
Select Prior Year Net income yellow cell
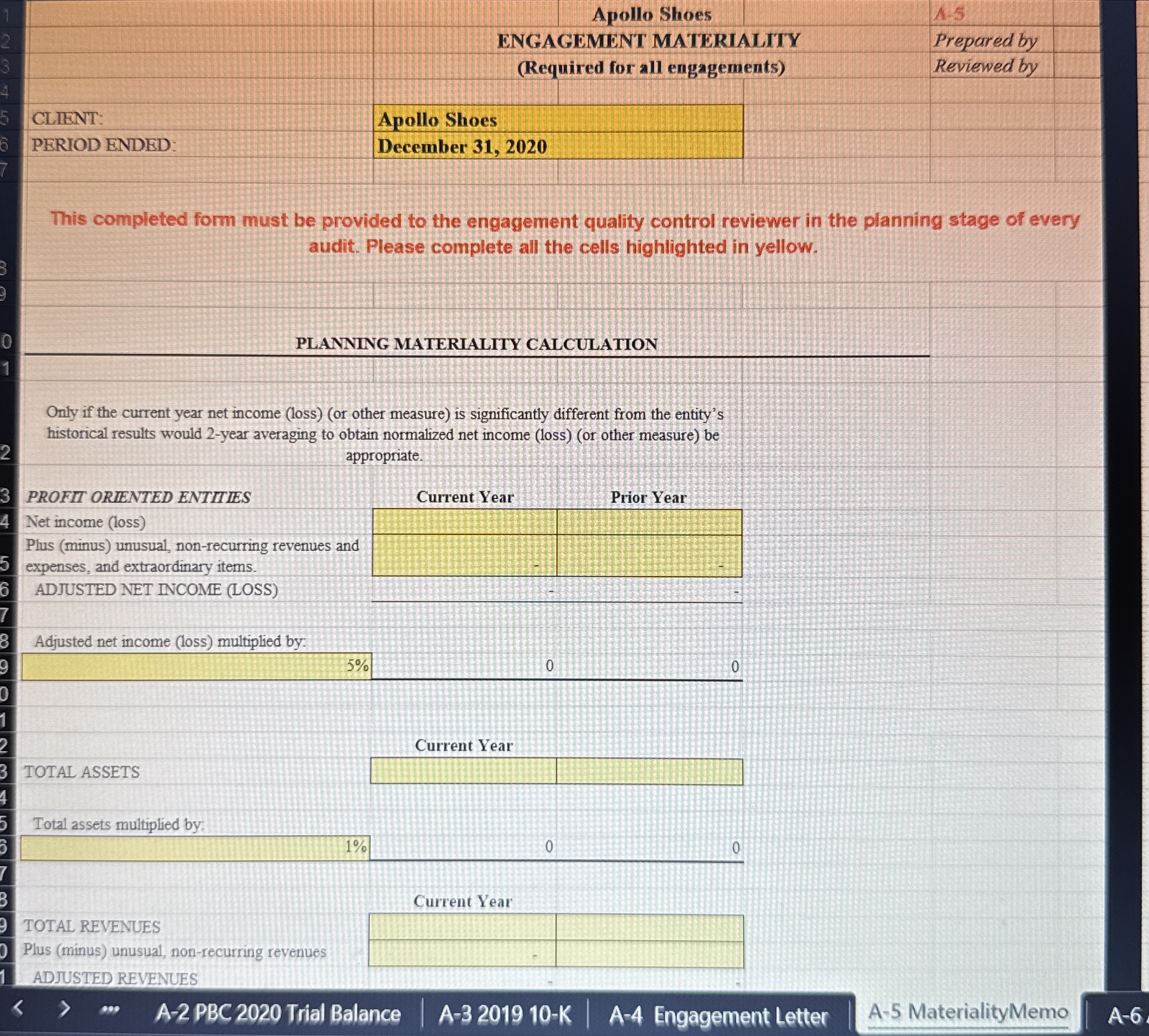[649, 522]
